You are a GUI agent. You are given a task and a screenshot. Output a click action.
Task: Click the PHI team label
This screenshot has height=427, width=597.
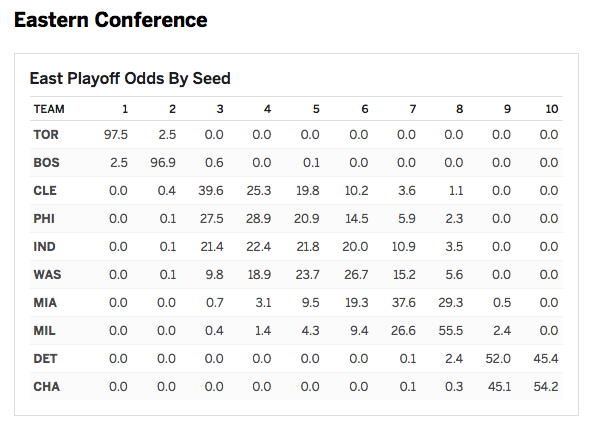click(x=44, y=218)
